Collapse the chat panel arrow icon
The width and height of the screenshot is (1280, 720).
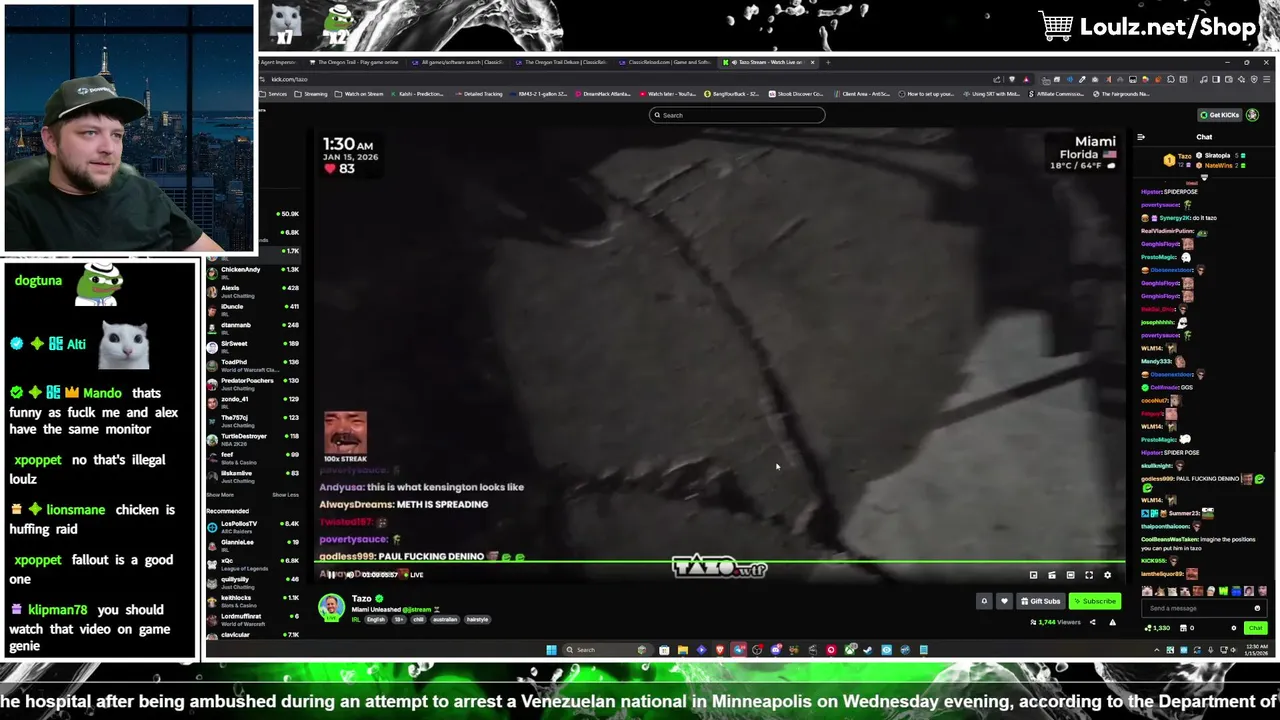pyautogui.click(x=1141, y=137)
